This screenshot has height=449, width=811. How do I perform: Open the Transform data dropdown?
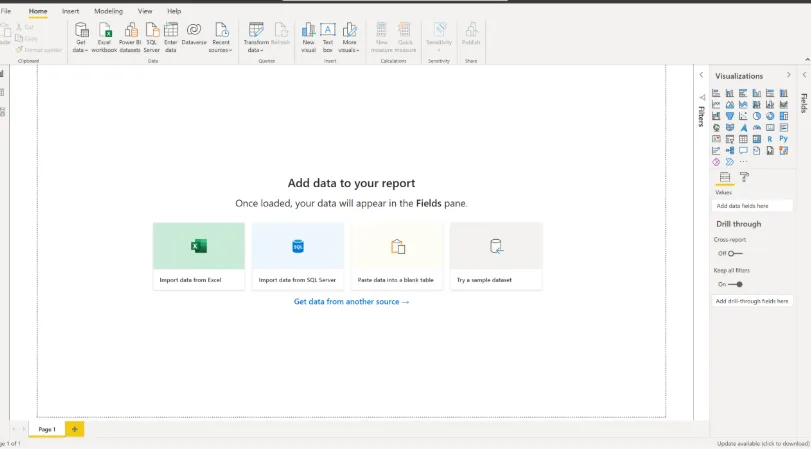pos(256,36)
